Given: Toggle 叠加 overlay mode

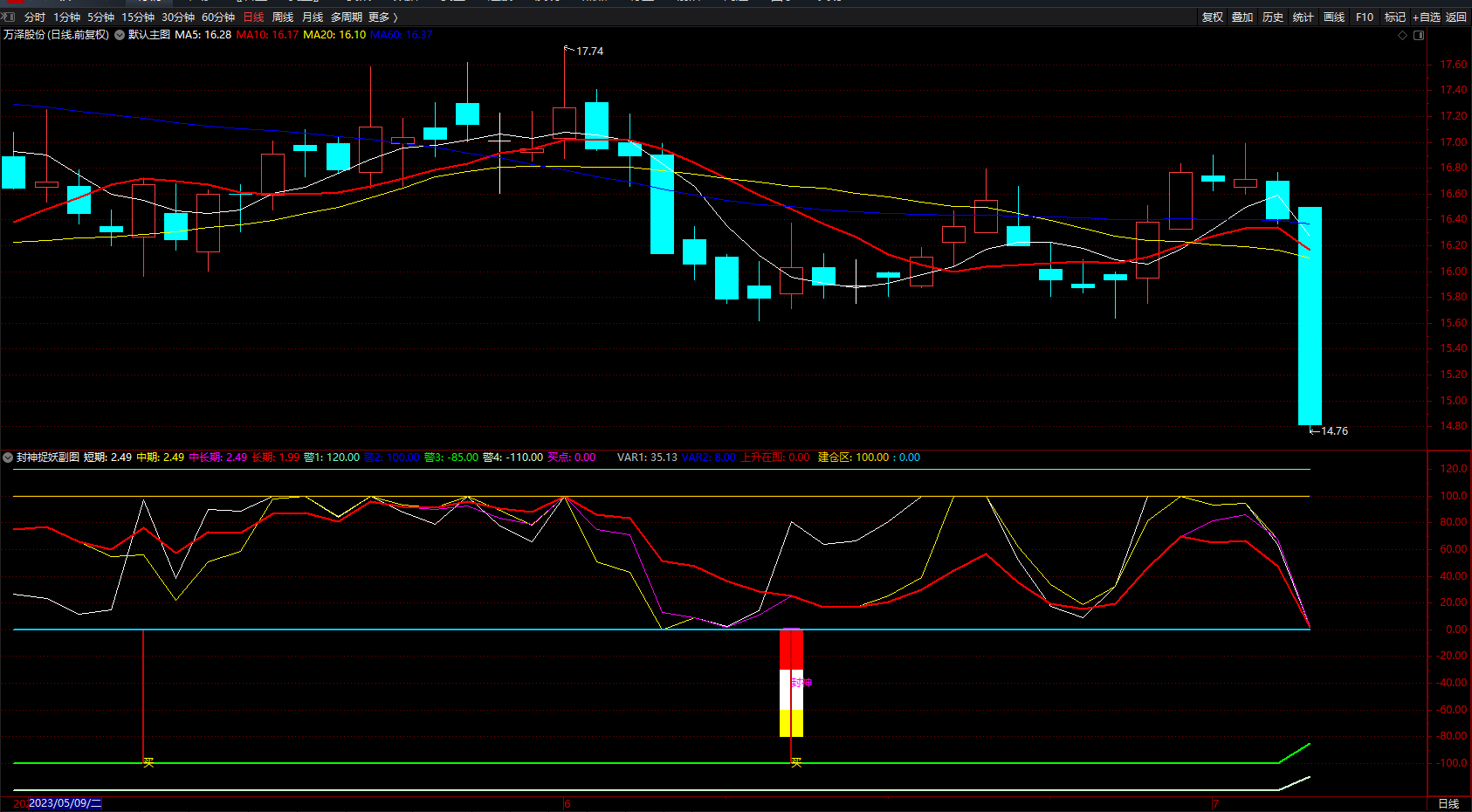Looking at the screenshot, I should pos(1242,17).
